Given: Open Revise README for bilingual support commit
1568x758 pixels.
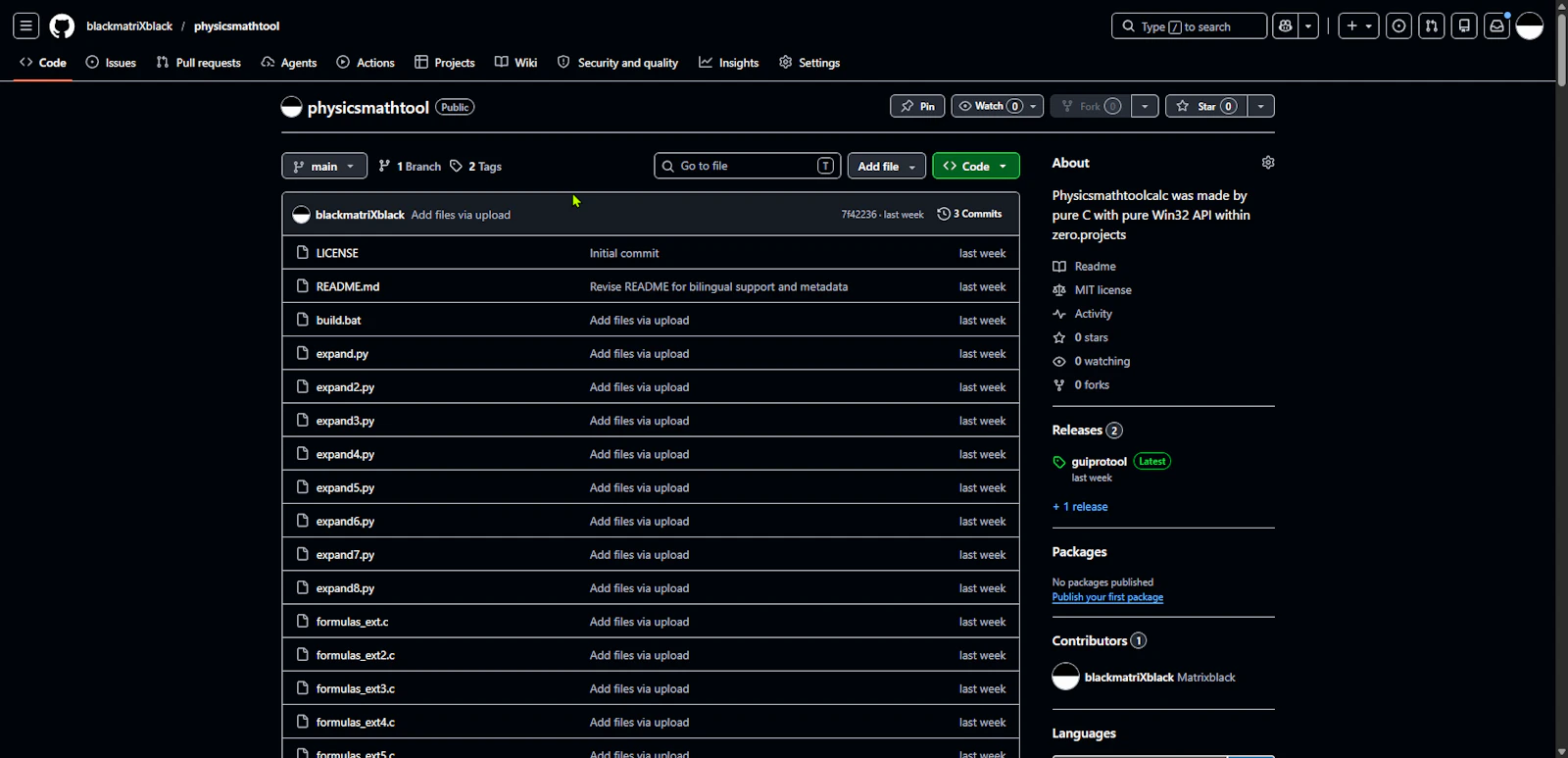Looking at the screenshot, I should 718,286.
